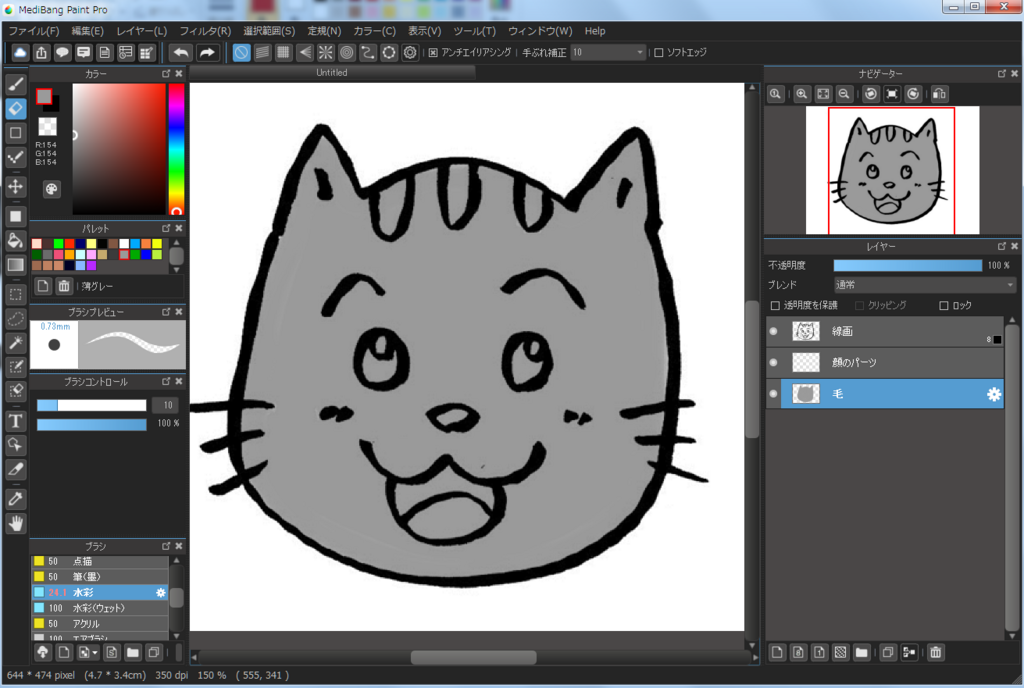This screenshot has height=688, width=1024.
Task: Open snap settings gear in the toolbar
Action: pyautogui.click(x=410, y=52)
